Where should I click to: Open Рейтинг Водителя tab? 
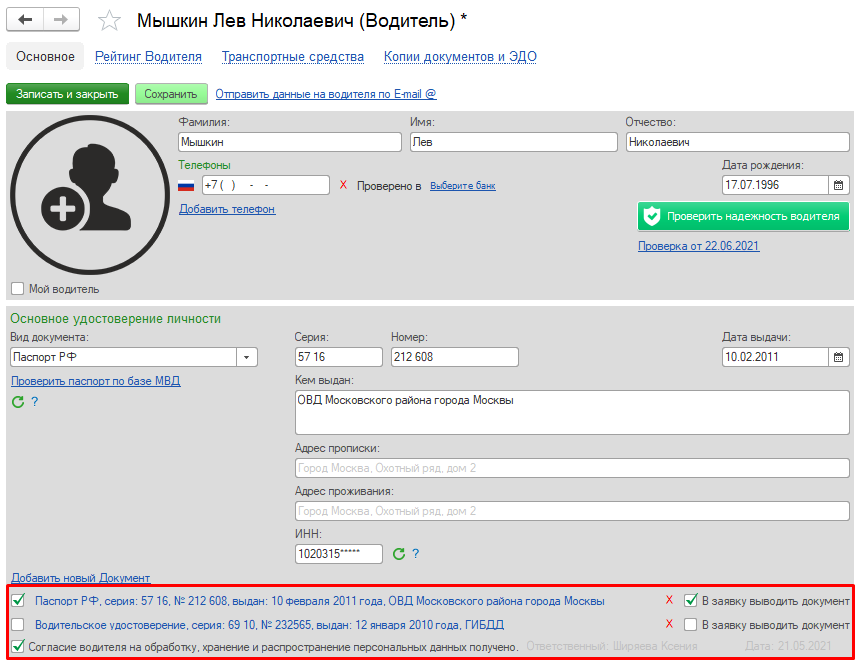(148, 57)
